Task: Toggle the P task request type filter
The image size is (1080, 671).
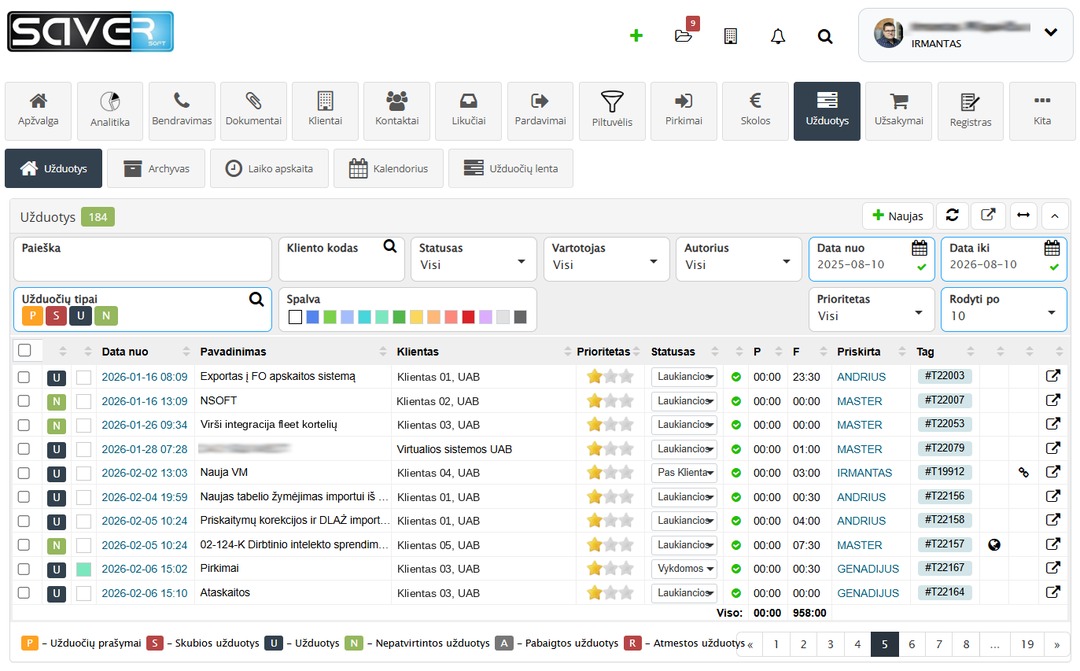Action: coord(32,316)
